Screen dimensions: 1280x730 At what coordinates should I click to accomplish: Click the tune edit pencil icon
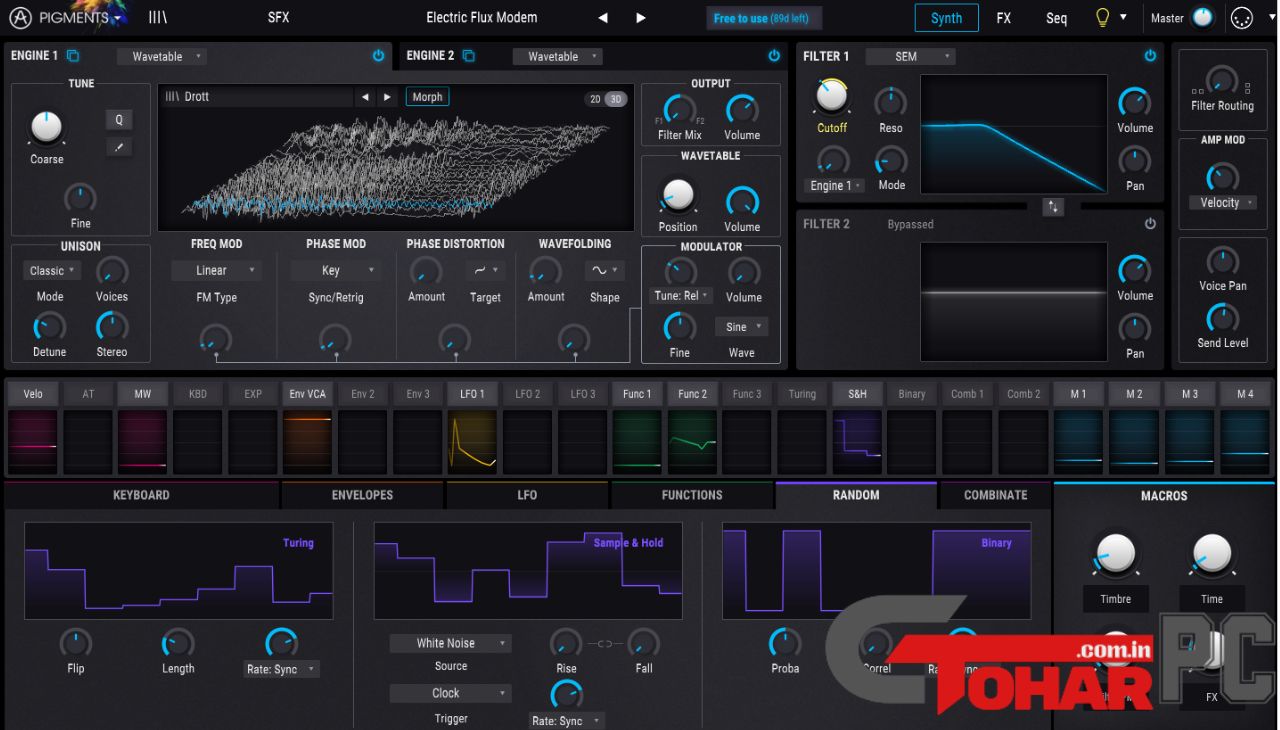coord(119,147)
